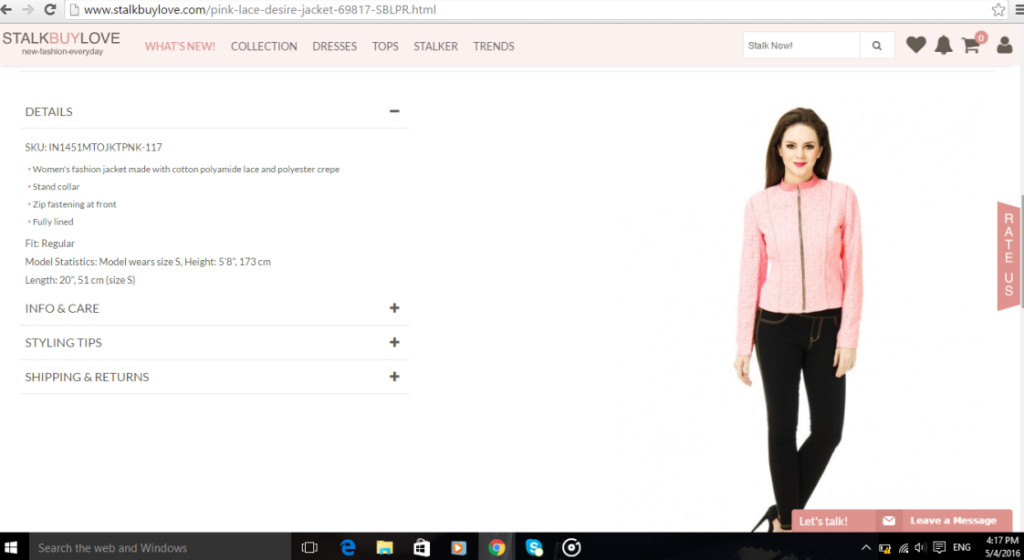The width and height of the screenshot is (1024, 560).
Task: Open File Explorer from the taskbar
Action: point(385,548)
